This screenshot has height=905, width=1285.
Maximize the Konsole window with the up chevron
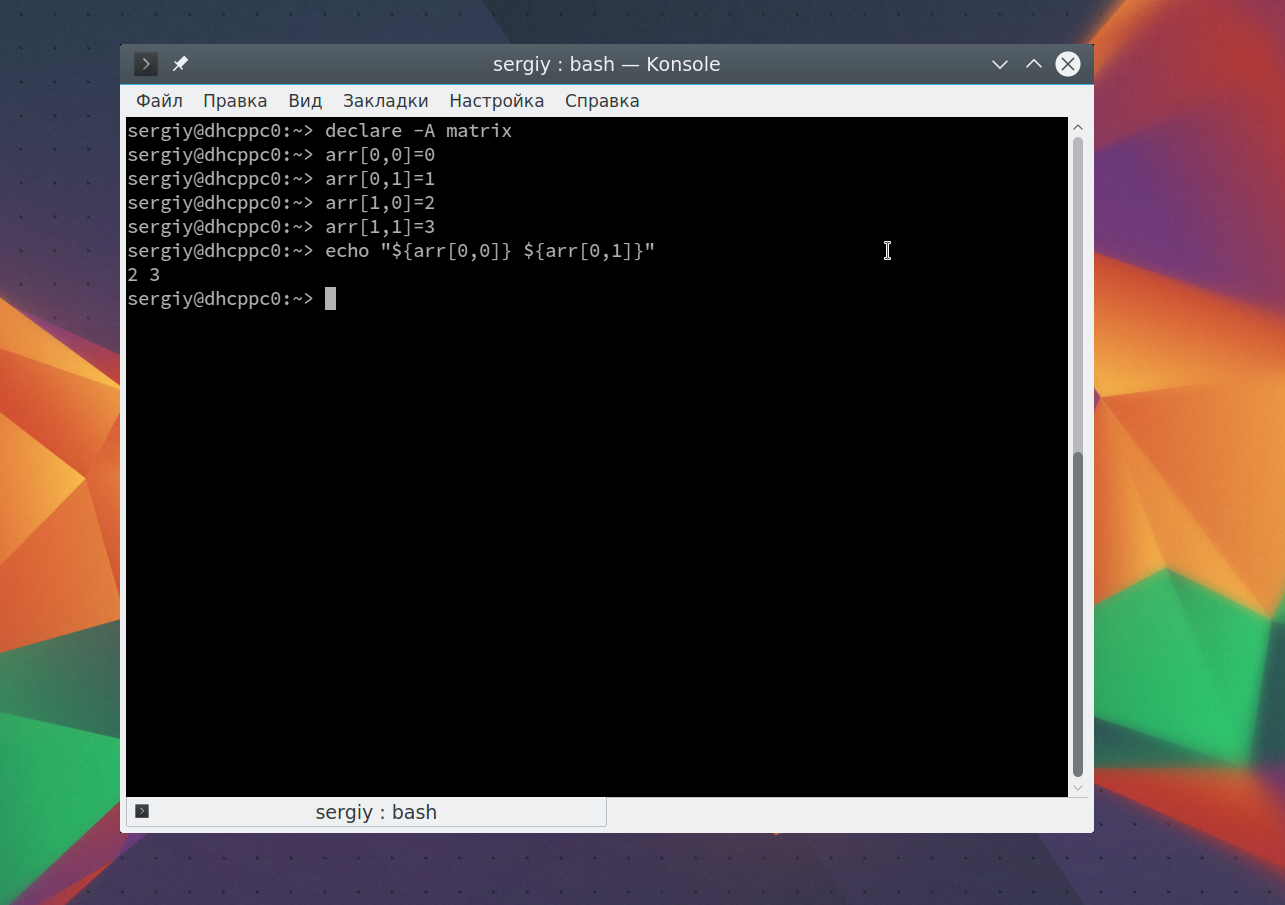pos(1034,64)
